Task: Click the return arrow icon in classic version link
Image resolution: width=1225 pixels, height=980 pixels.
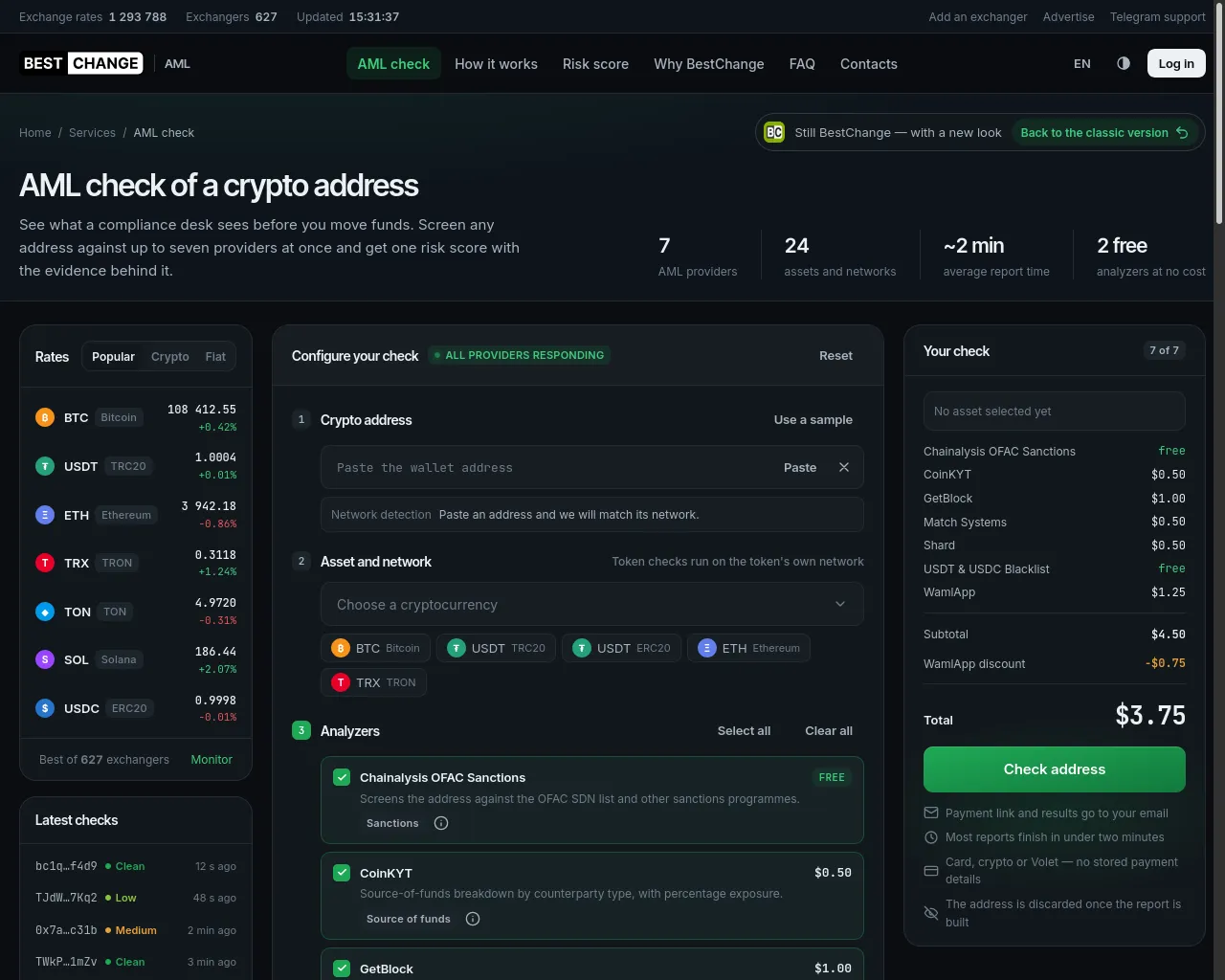Action: (x=1182, y=132)
